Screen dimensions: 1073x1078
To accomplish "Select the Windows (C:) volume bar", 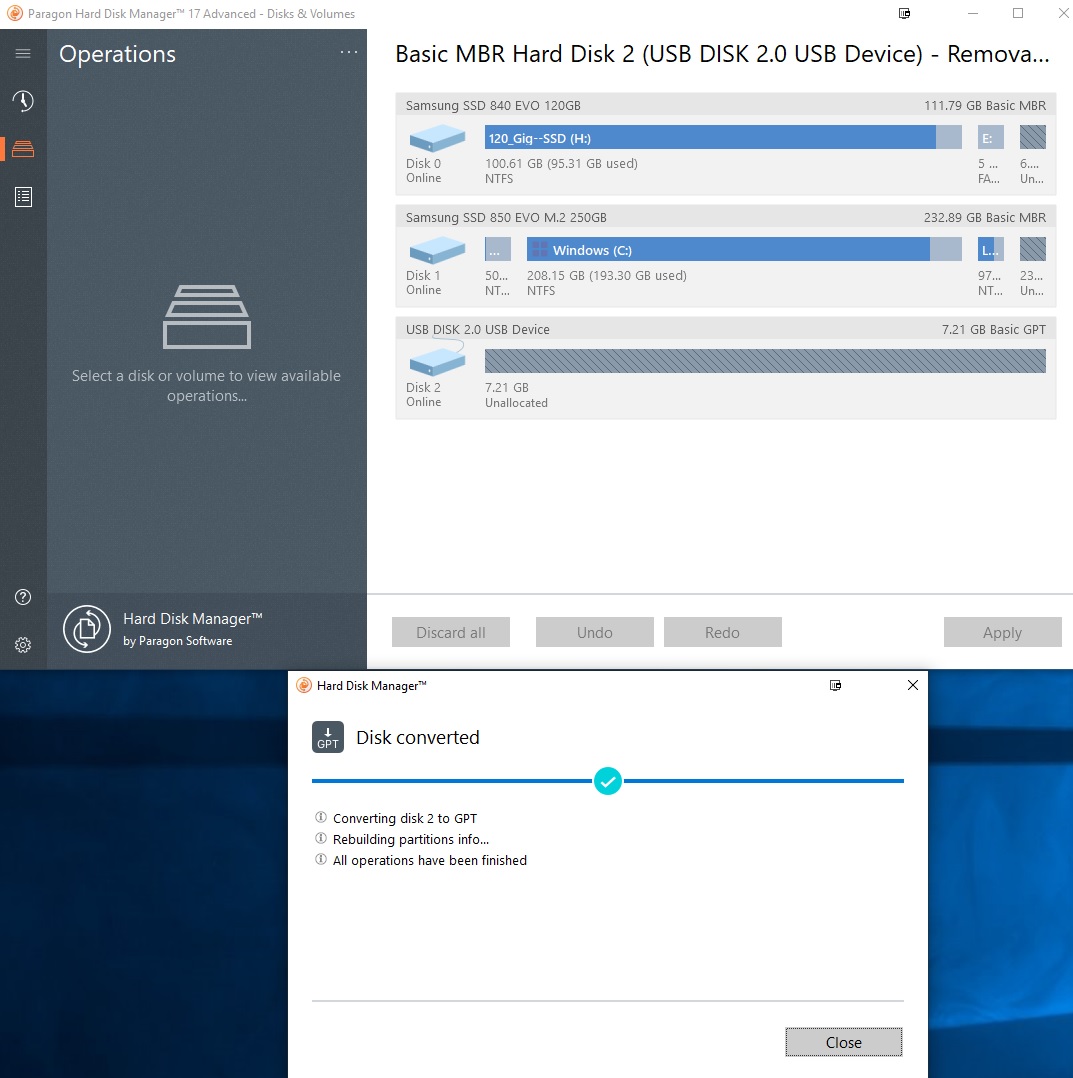I will pos(744,249).
